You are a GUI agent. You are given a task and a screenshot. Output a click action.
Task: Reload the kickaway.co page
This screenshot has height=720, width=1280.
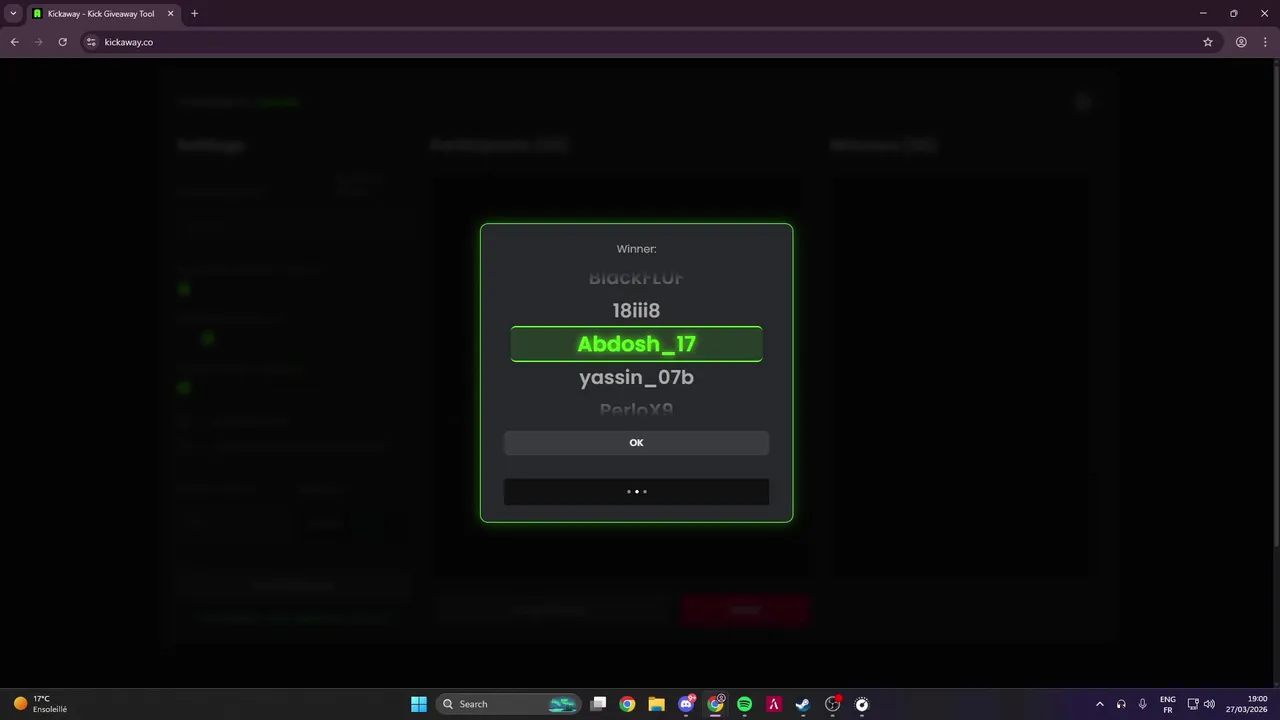62,42
